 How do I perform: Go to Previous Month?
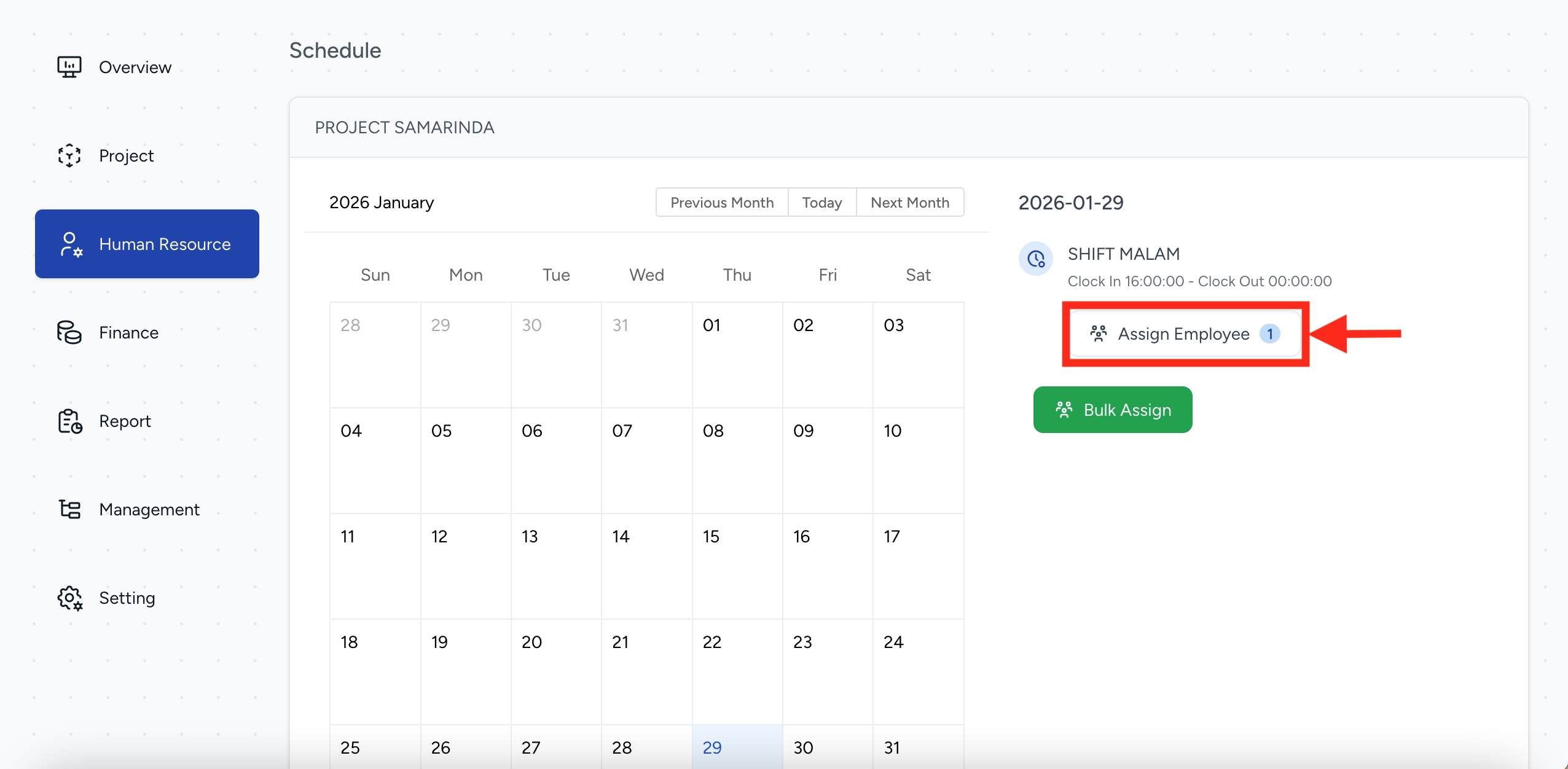722,203
